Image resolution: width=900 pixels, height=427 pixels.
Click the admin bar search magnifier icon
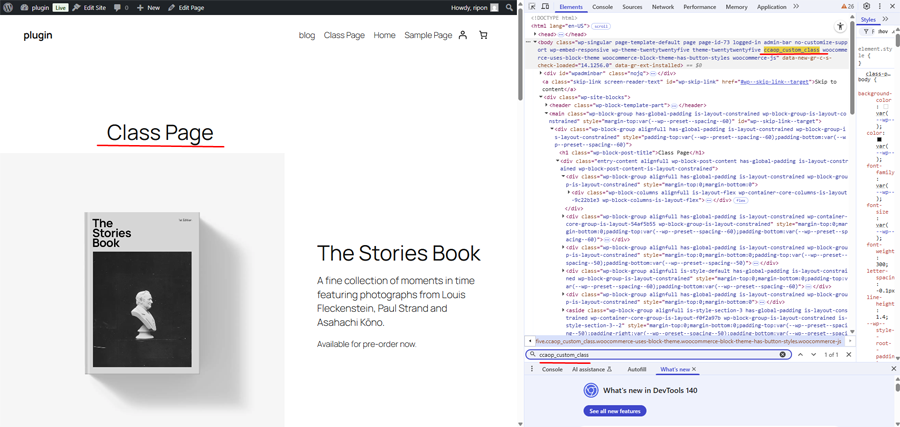coord(509,7)
